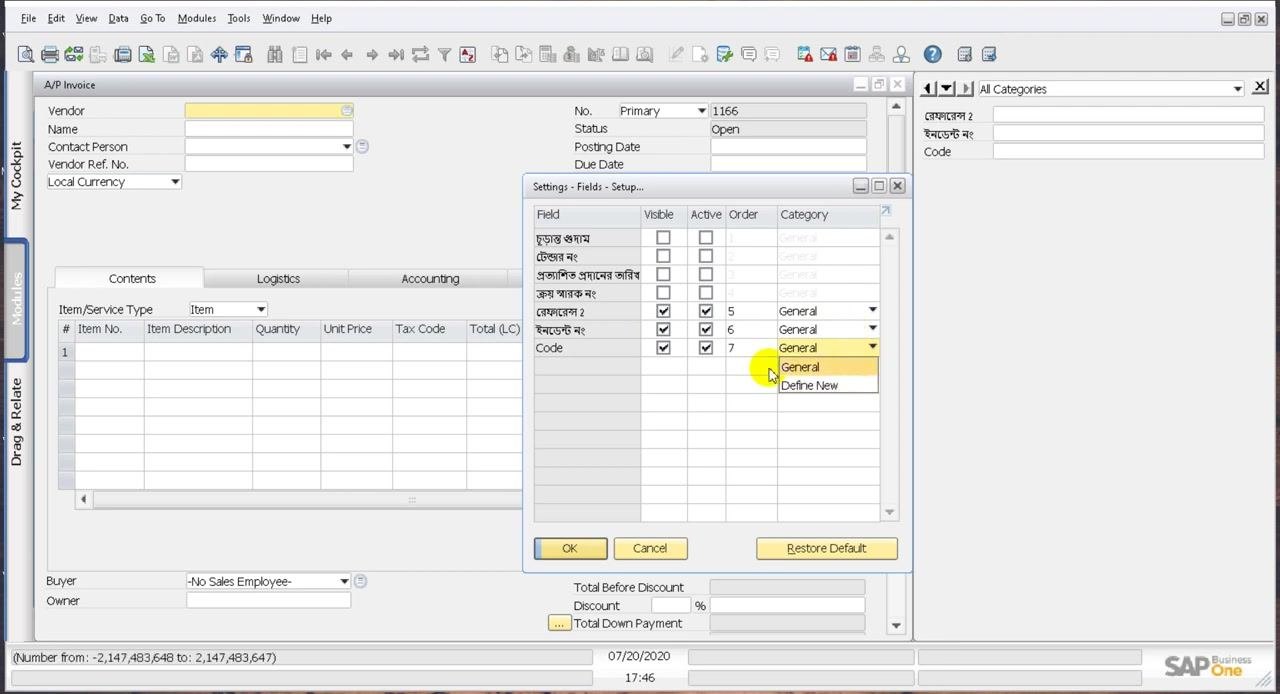Go to the Last Data Record icon

pyautogui.click(x=396, y=55)
